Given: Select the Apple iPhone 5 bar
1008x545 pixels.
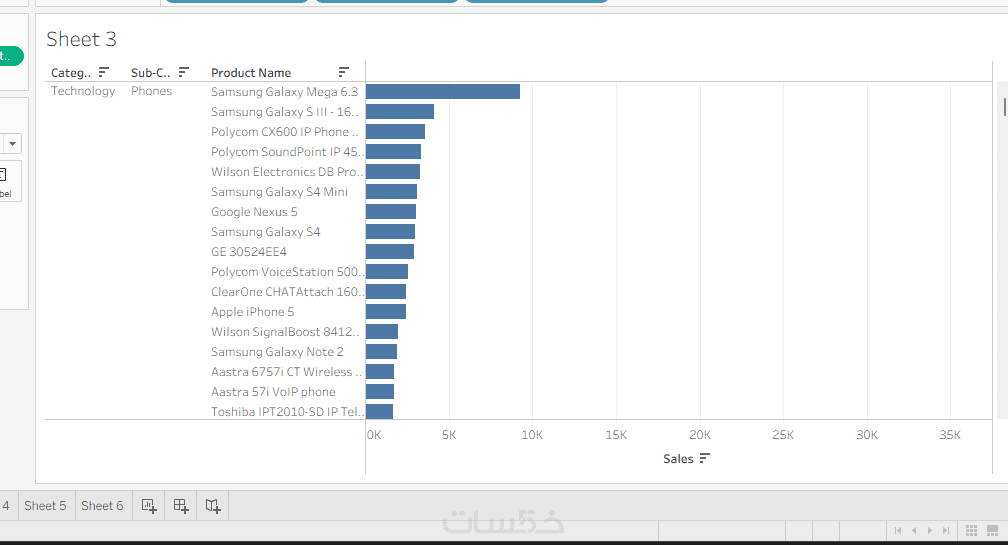Looking at the screenshot, I should (386, 311).
